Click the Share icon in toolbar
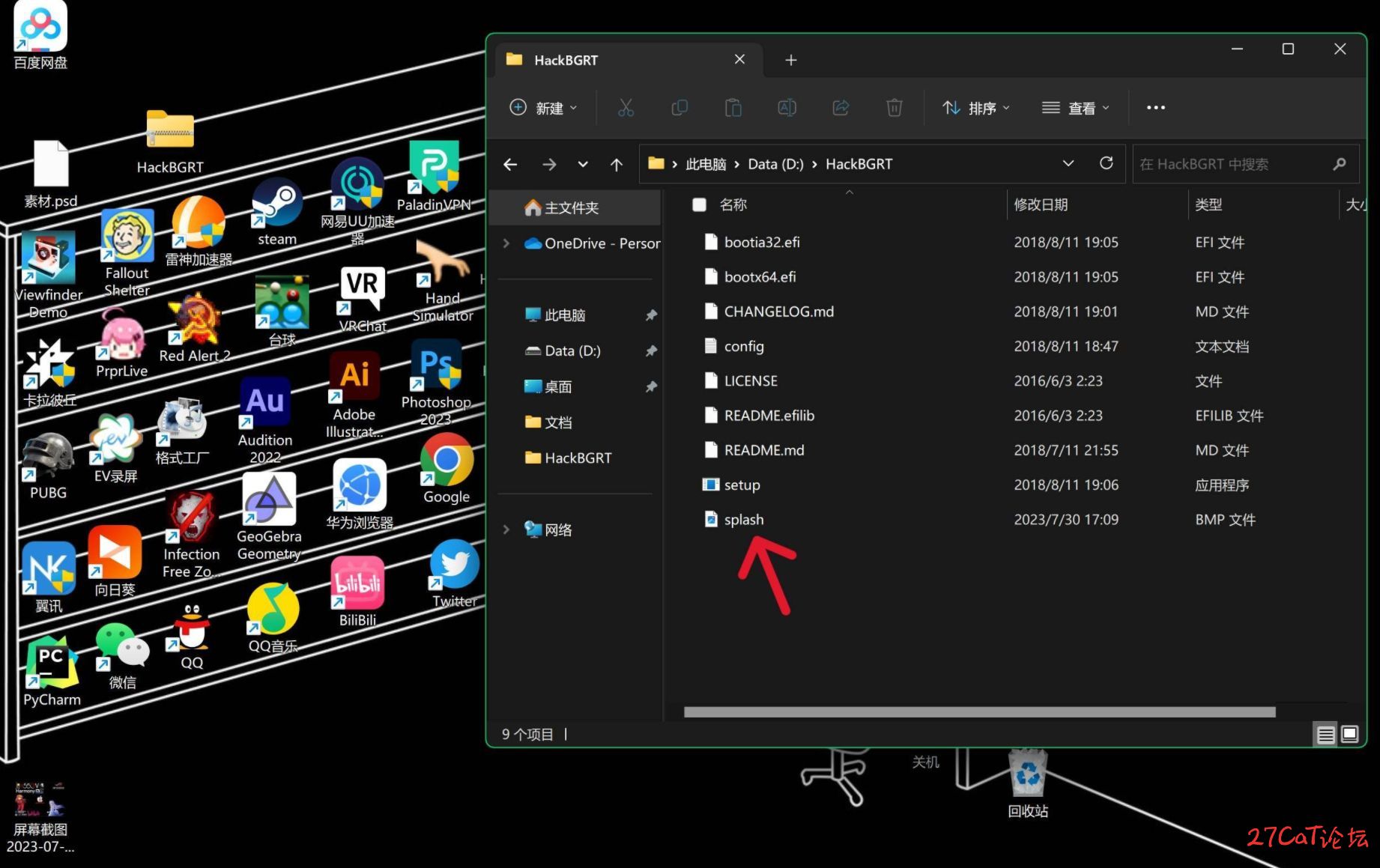 tap(841, 108)
